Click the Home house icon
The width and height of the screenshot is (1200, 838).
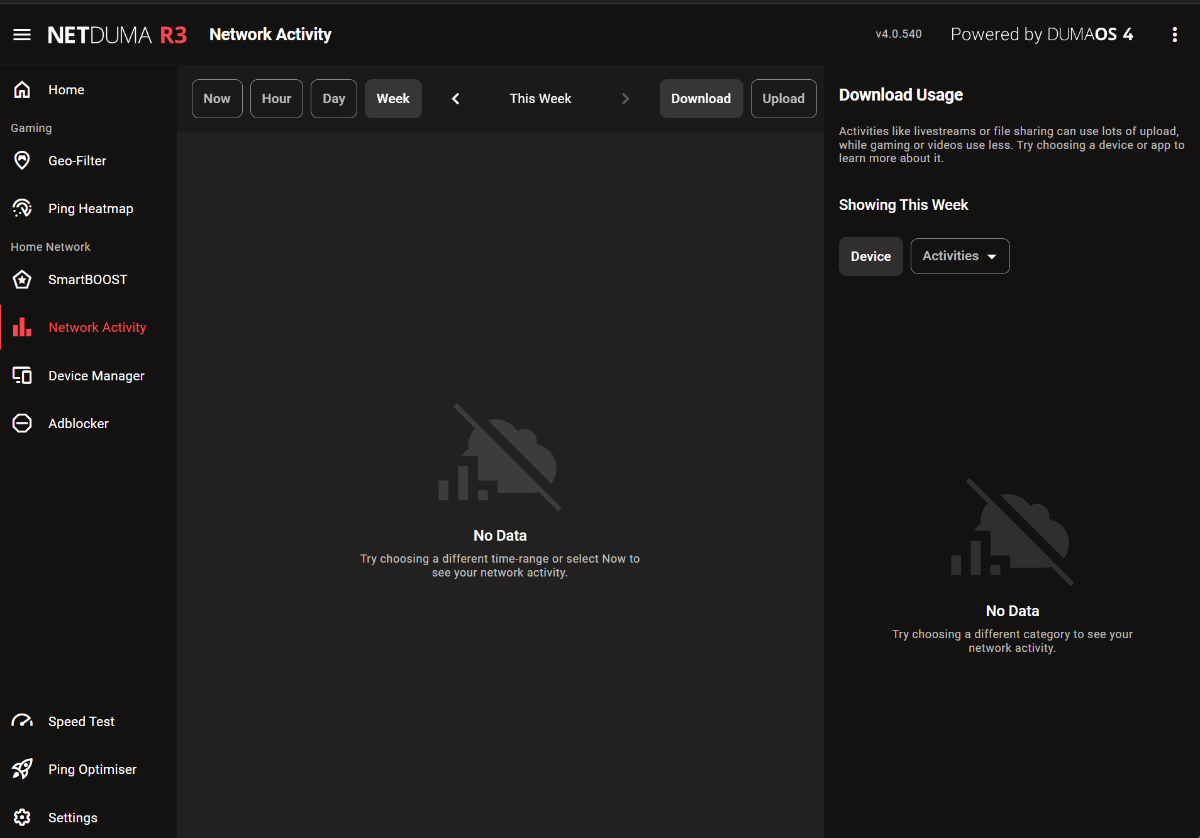pyautogui.click(x=22, y=90)
